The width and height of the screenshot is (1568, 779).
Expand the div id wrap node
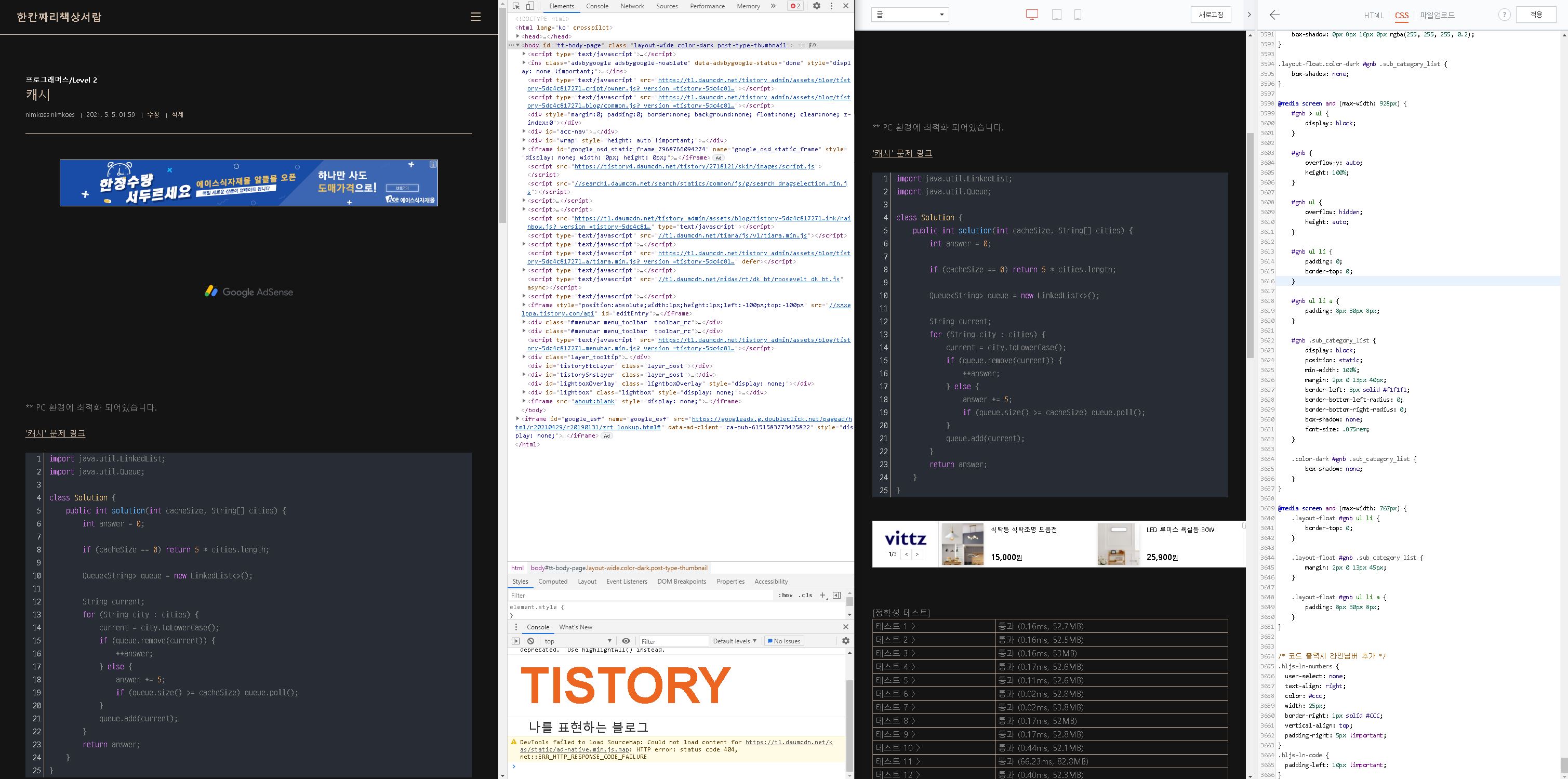coord(524,140)
